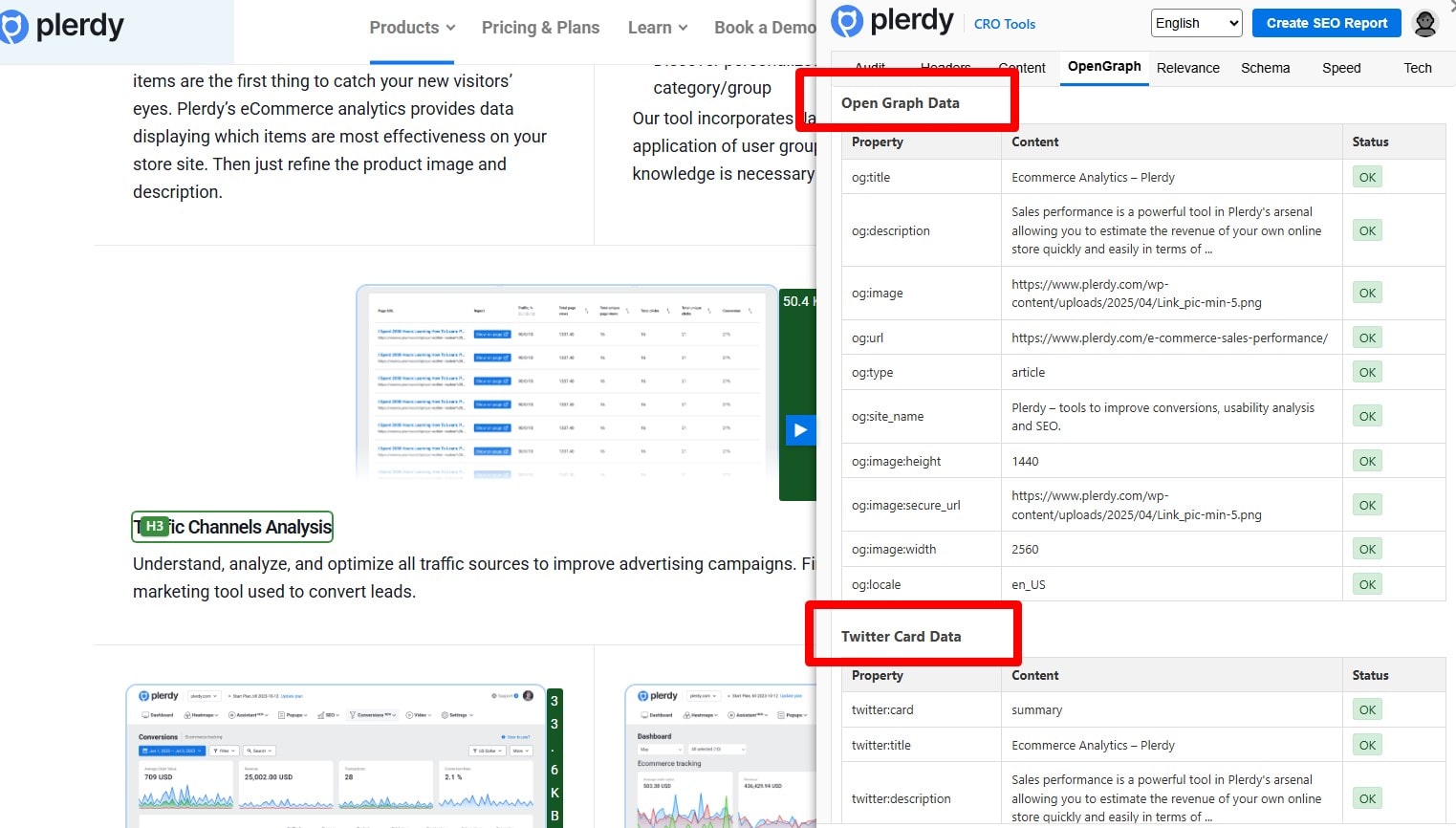Switch to the Speed tab
Viewport: 1456px width, 828px height.
click(x=1341, y=68)
